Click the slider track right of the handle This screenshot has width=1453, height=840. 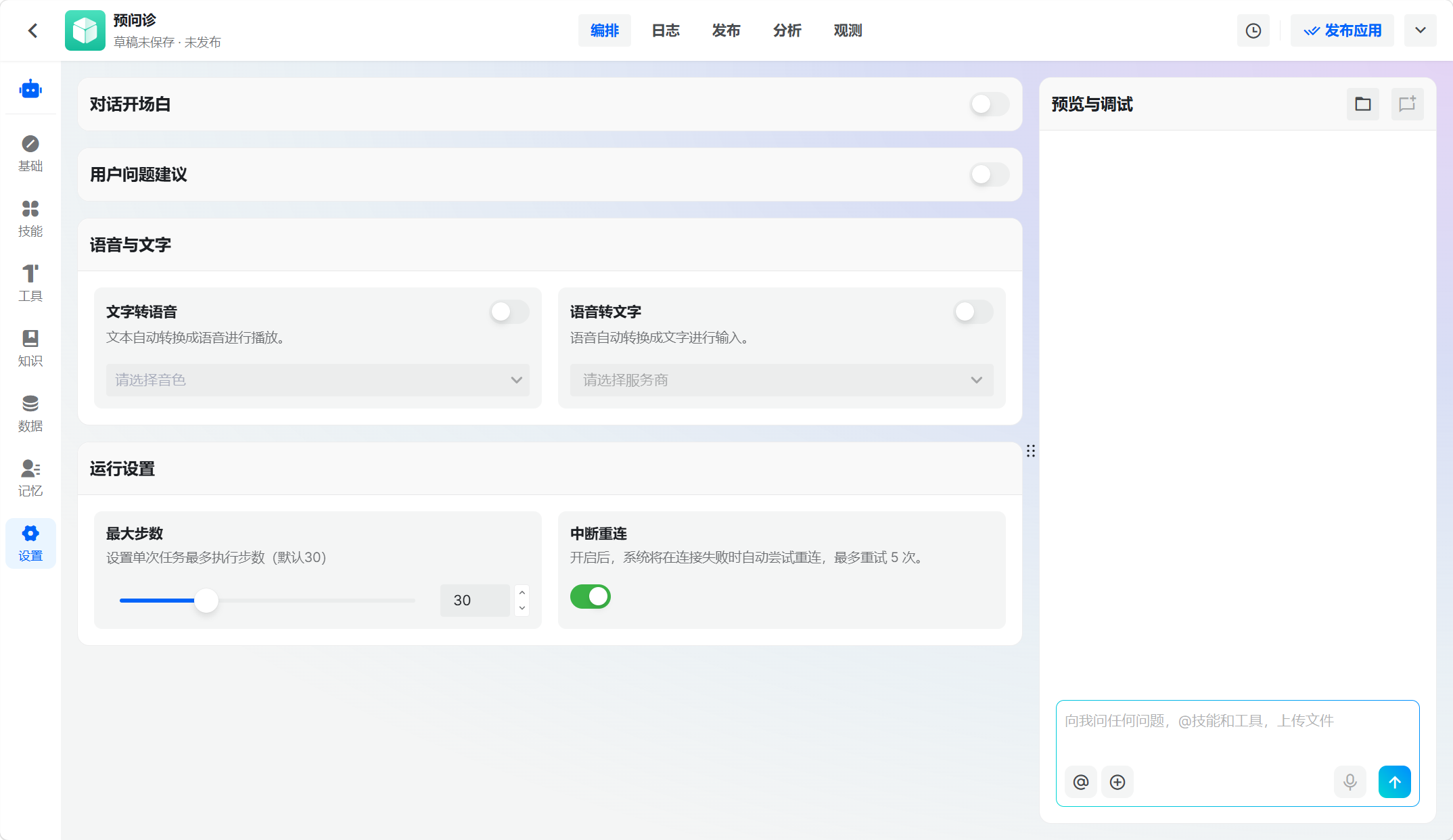click(317, 601)
